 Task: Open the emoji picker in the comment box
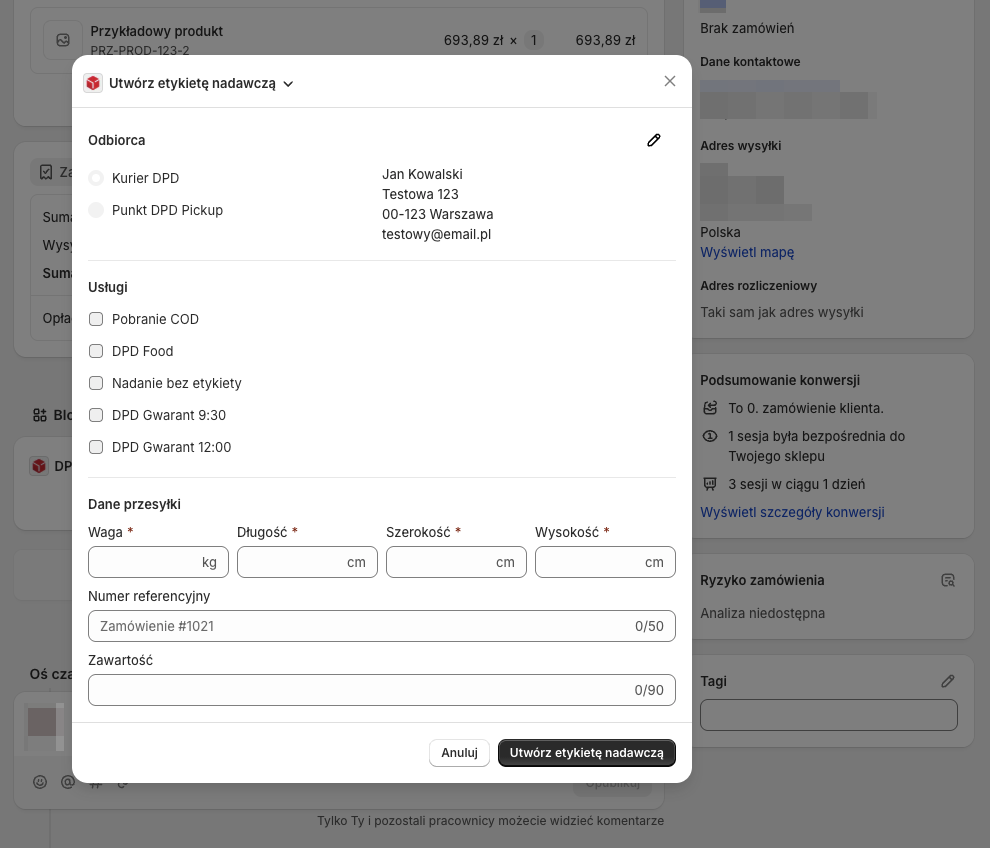tap(40, 782)
